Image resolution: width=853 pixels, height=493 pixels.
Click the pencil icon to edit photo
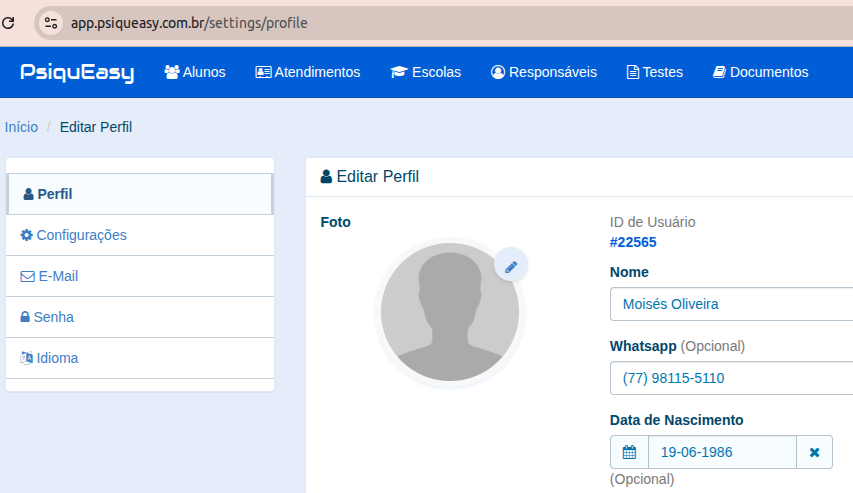coord(511,266)
